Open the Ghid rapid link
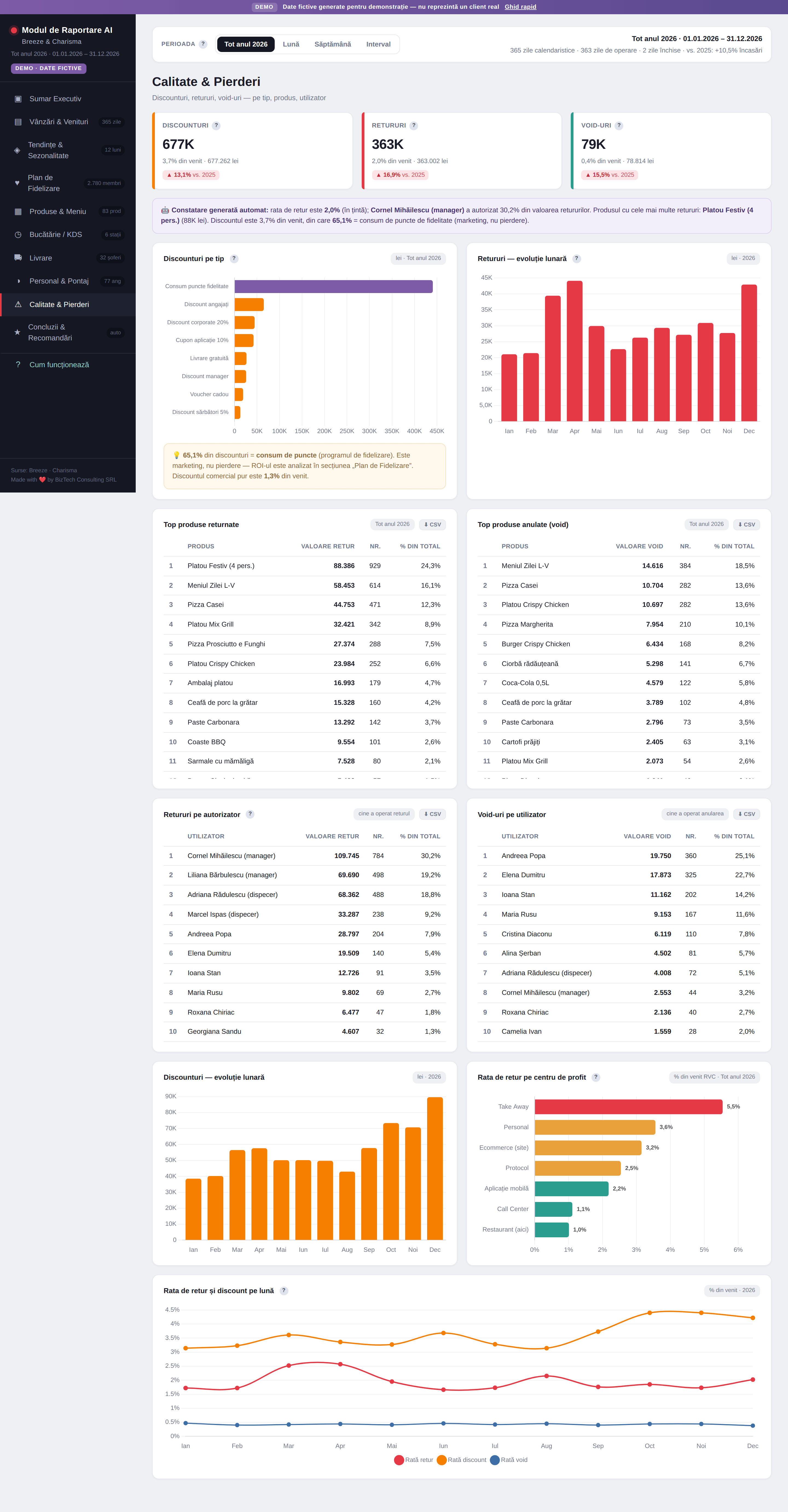Screen dimensions: 788x1512 (520, 7)
